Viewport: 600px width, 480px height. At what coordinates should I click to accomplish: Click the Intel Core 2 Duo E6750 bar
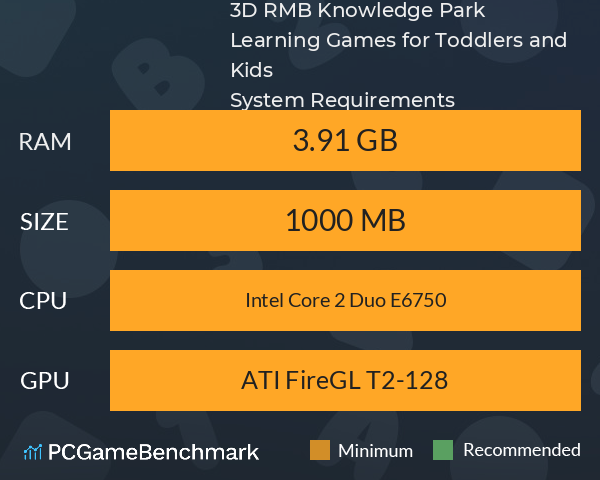click(x=345, y=300)
